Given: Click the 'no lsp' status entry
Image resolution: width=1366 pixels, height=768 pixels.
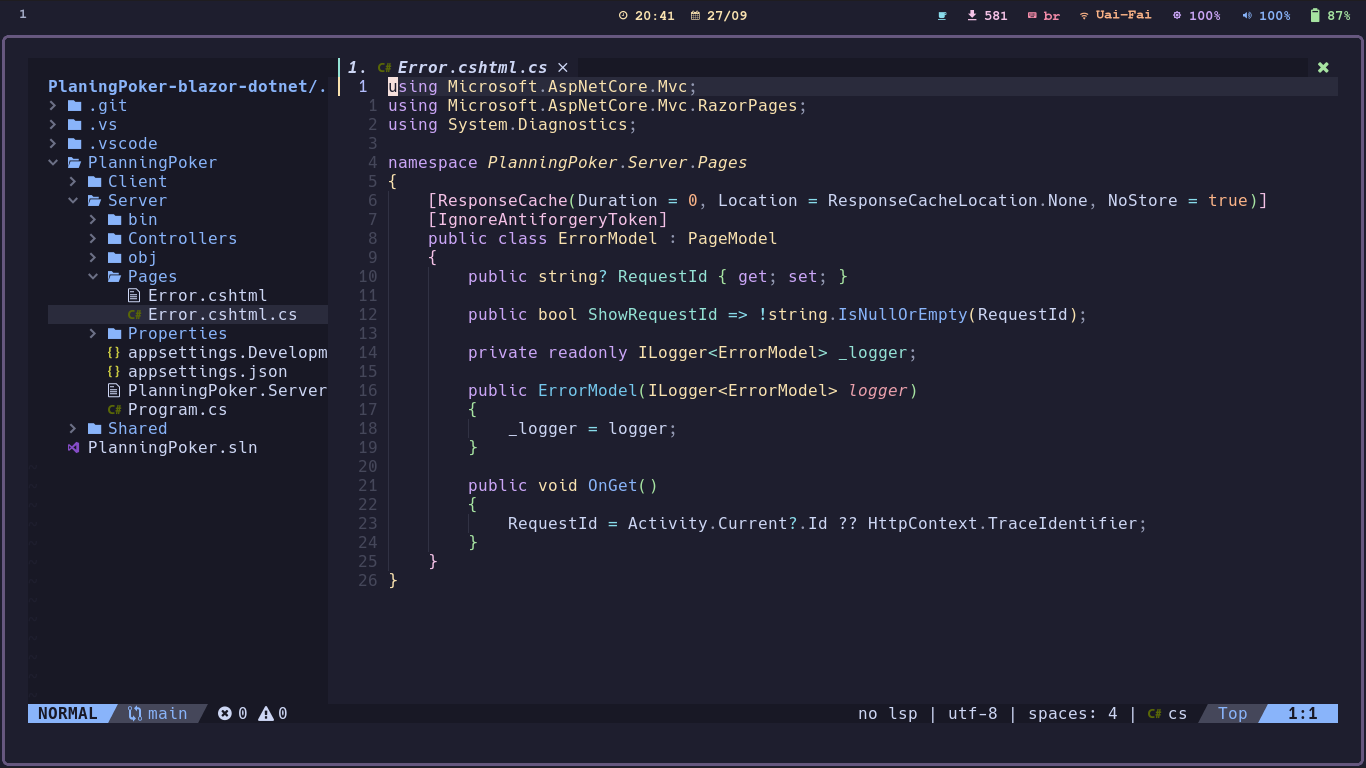Looking at the screenshot, I should (x=887, y=714).
